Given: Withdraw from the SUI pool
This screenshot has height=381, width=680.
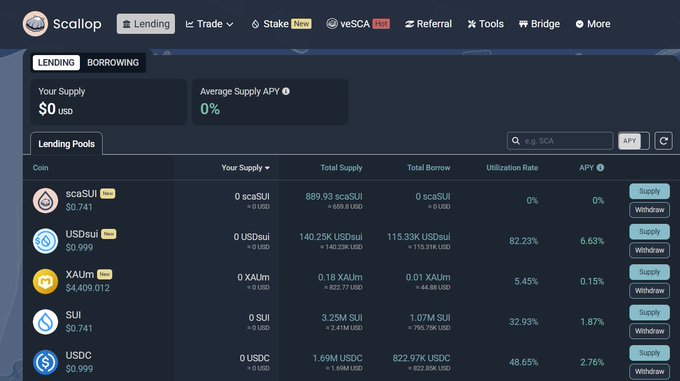Looking at the screenshot, I should pyautogui.click(x=649, y=331).
